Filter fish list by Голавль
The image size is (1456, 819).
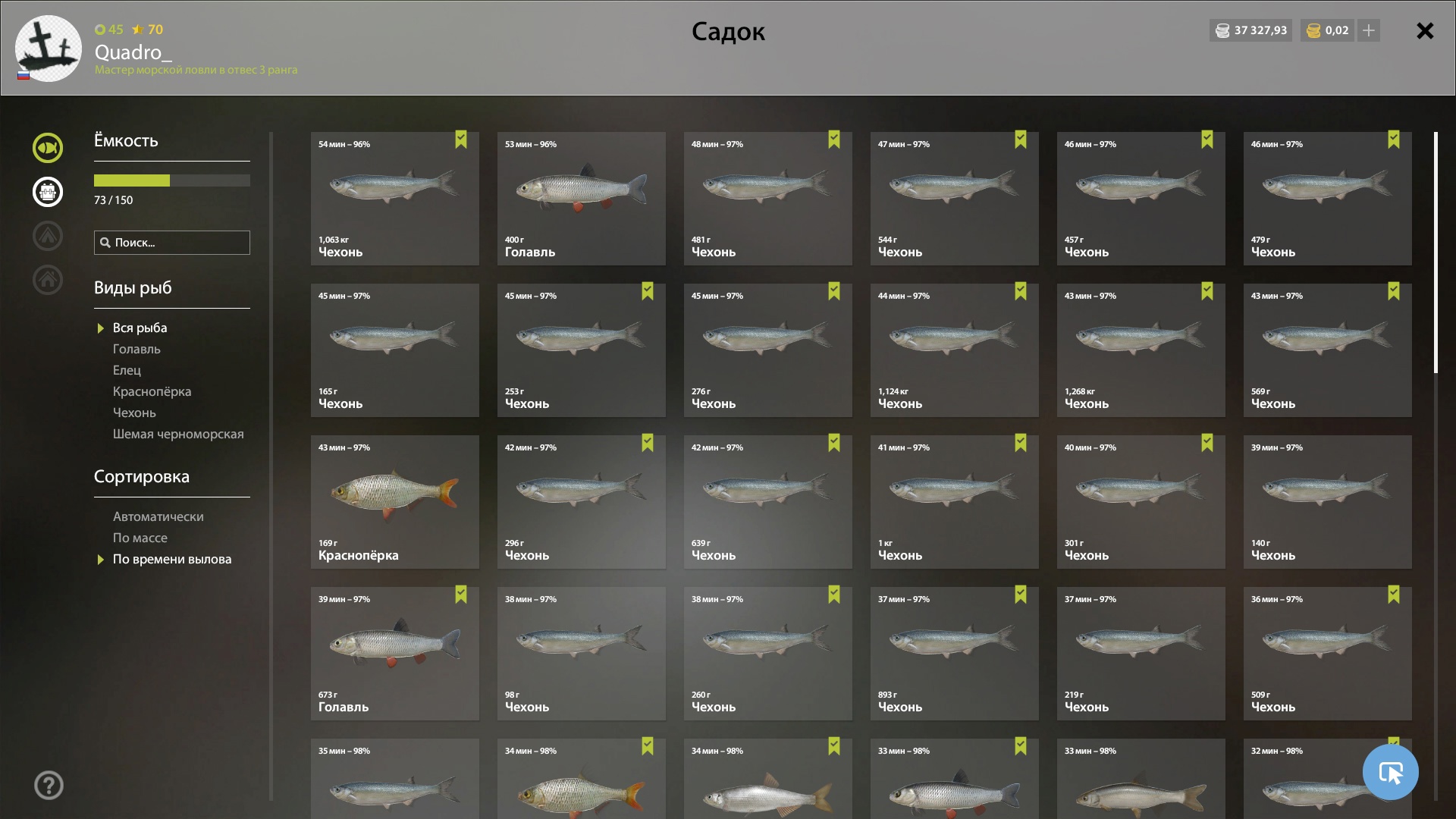[x=136, y=349]
